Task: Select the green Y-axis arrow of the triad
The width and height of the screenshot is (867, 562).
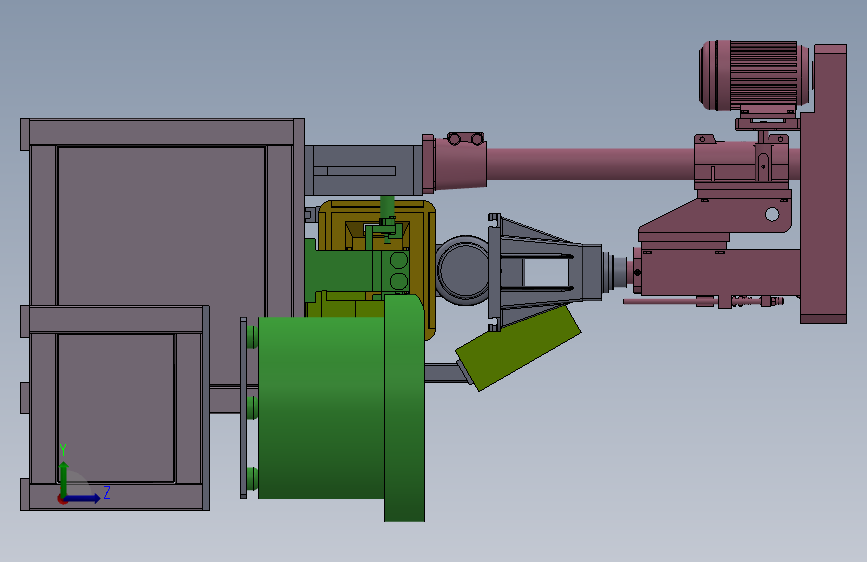Action: pyautogui.click(x=64, y=478)
